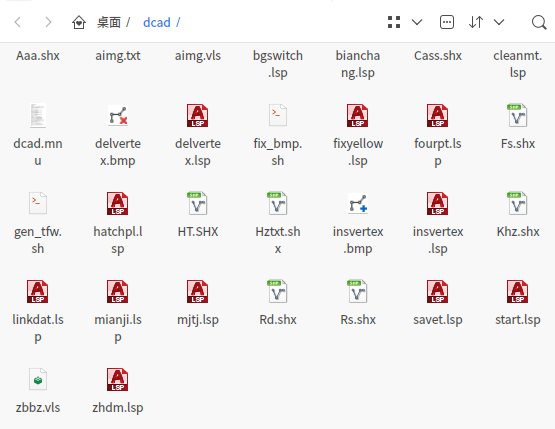Select the insvertex.bmp image icon

point(358,204)
